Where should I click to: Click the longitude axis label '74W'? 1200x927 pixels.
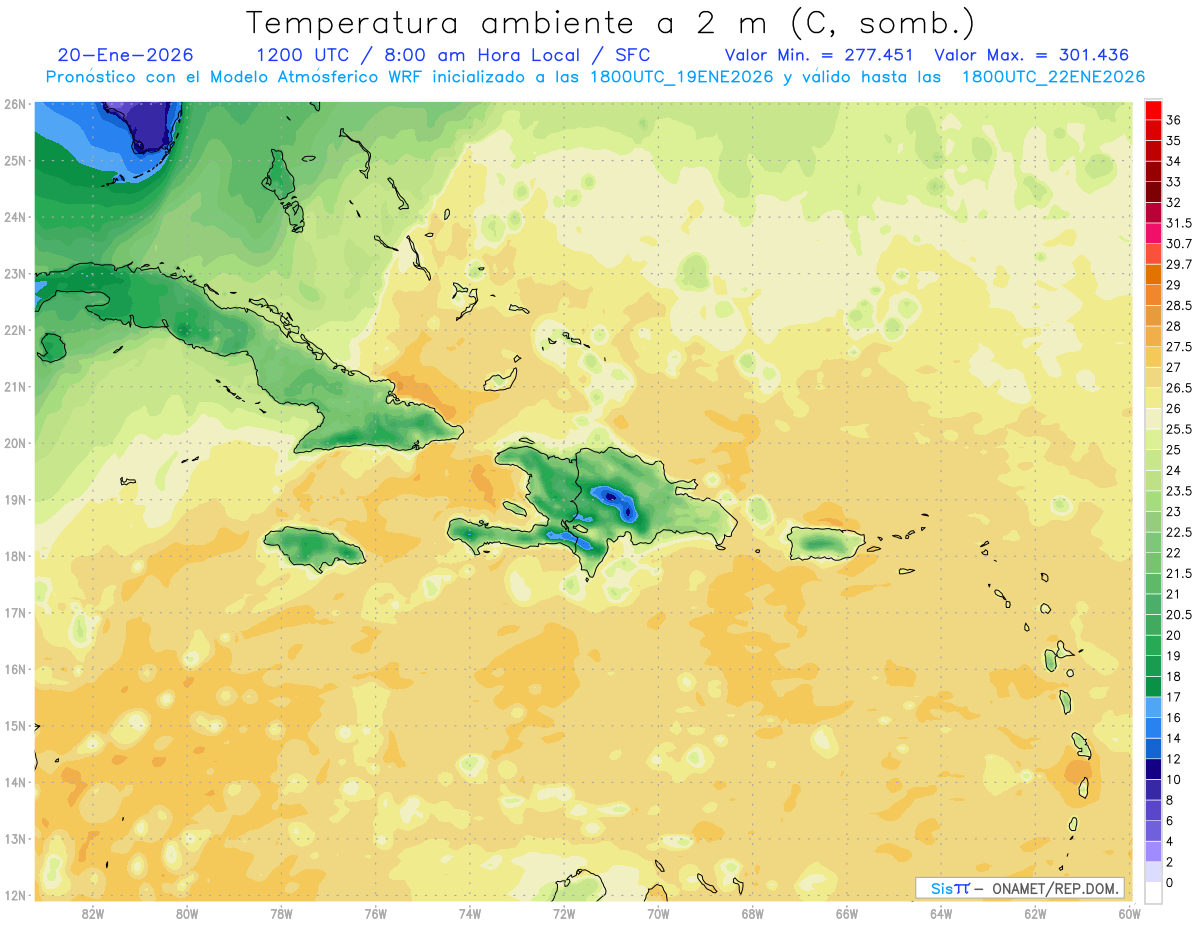pyautogui.click(x=469, y=914)
